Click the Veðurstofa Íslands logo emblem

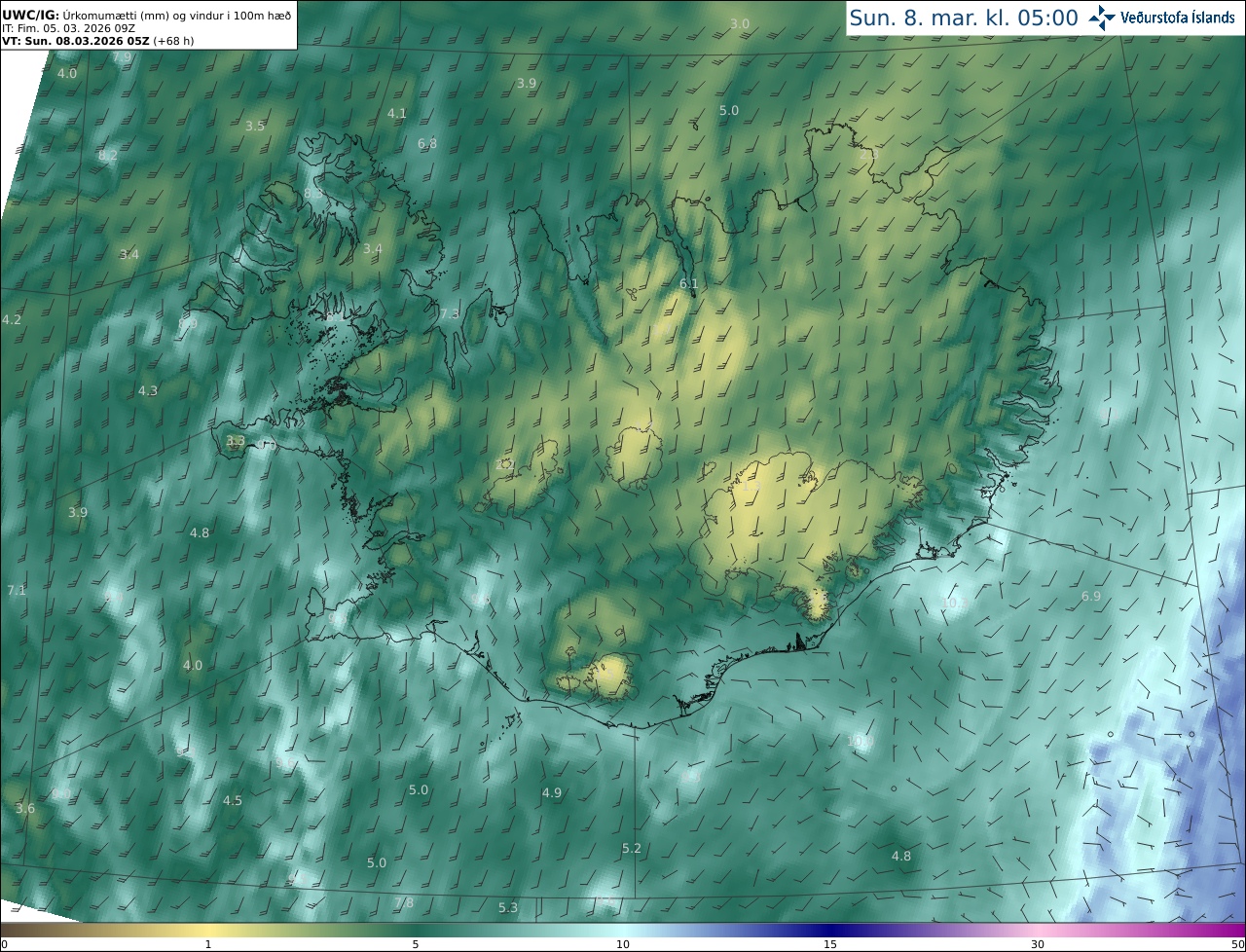pos(1102,18)
